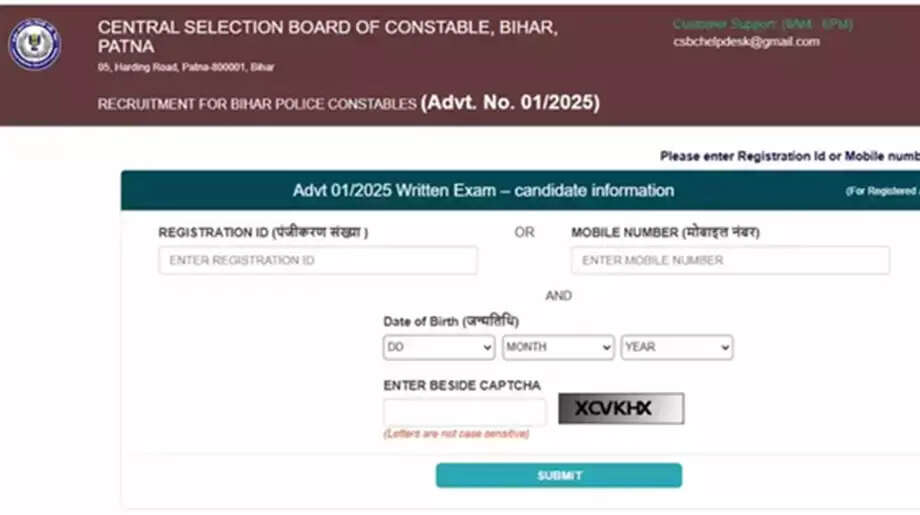The width and height of the screenshot is (920, 515).
Task: Click the ENTER BESIDE CAPTCHA label
Action: 462,385
